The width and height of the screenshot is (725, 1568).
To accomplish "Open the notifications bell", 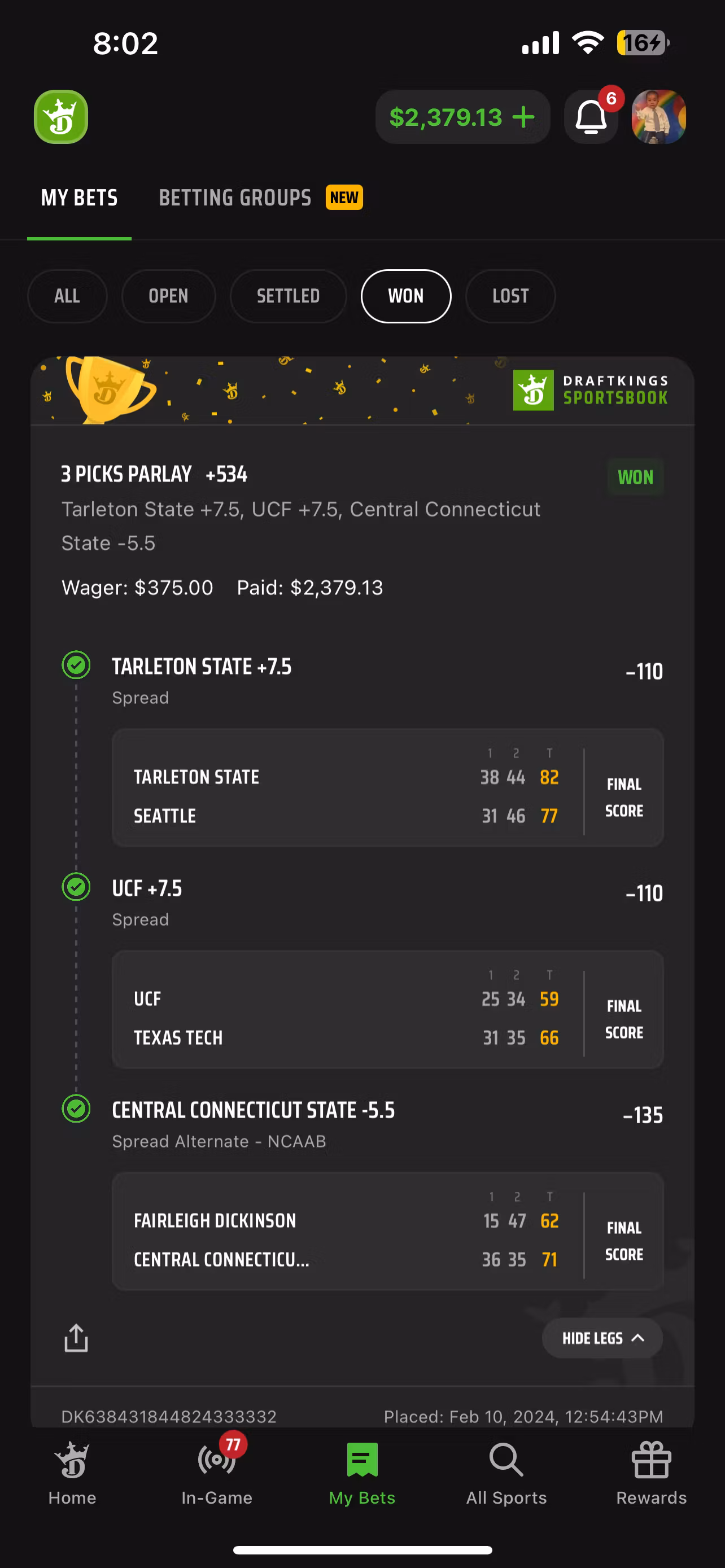I will (x=591, y=117).
